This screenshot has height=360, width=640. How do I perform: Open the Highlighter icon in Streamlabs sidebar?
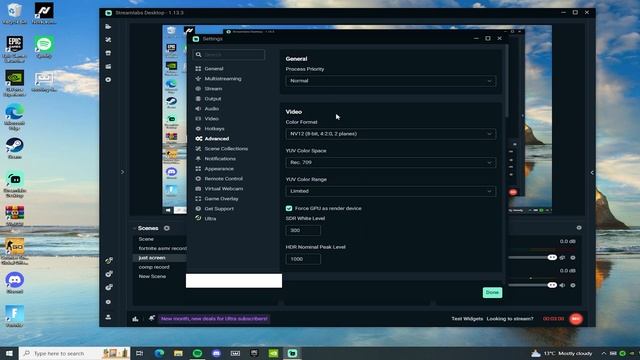pos(108,66)
